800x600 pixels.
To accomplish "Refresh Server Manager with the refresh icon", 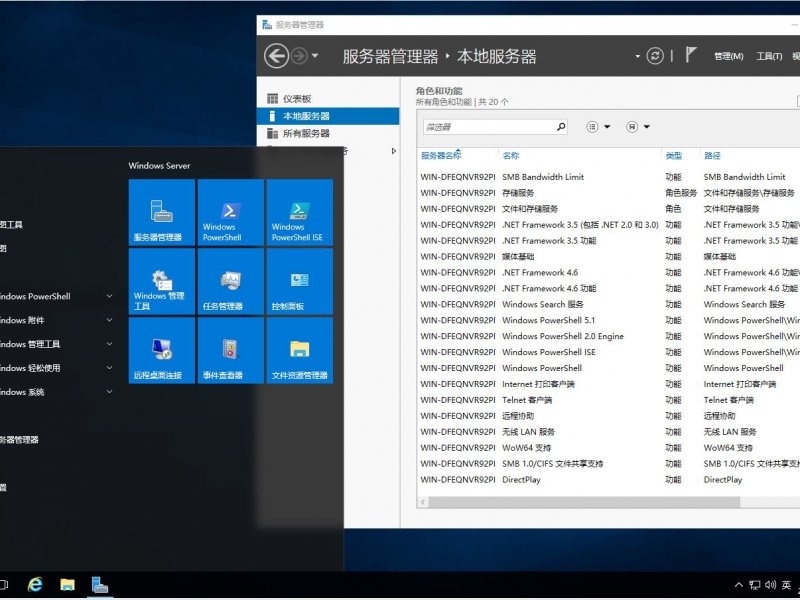I will [655, 56].
